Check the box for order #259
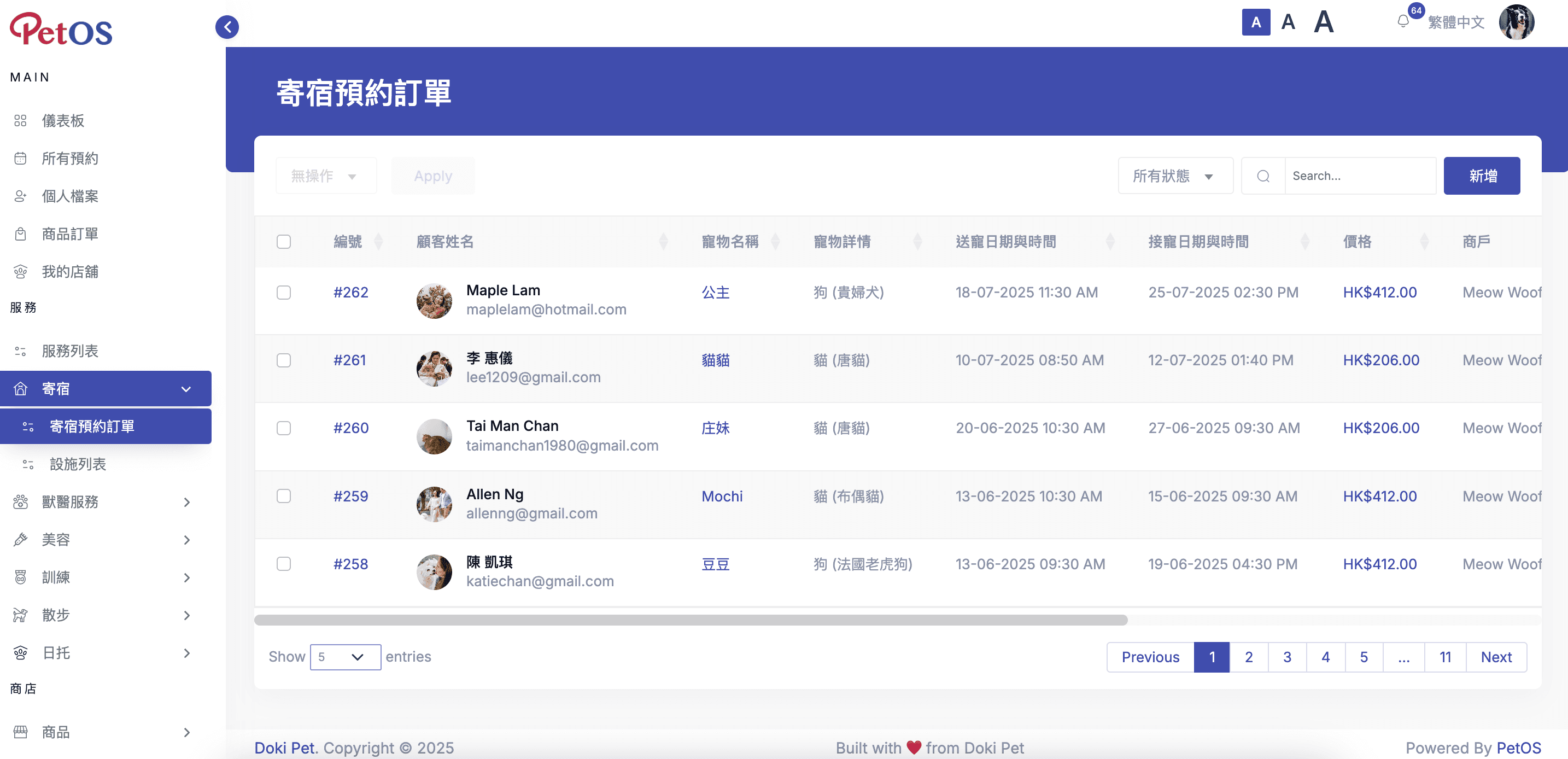 point(284,496)
